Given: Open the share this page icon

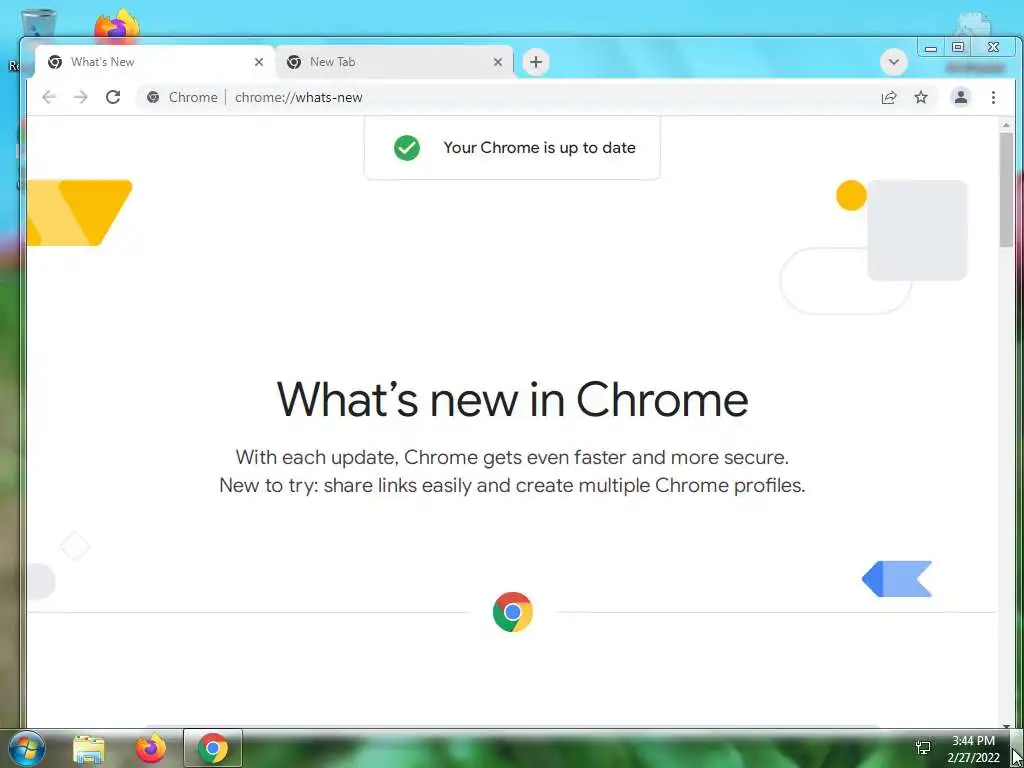Looking at the screenshot, I should (x=889, y=97).
